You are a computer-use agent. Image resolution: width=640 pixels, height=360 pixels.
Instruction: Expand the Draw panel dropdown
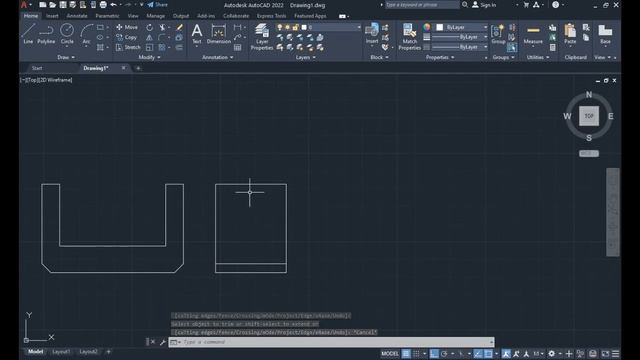point(66,58)
